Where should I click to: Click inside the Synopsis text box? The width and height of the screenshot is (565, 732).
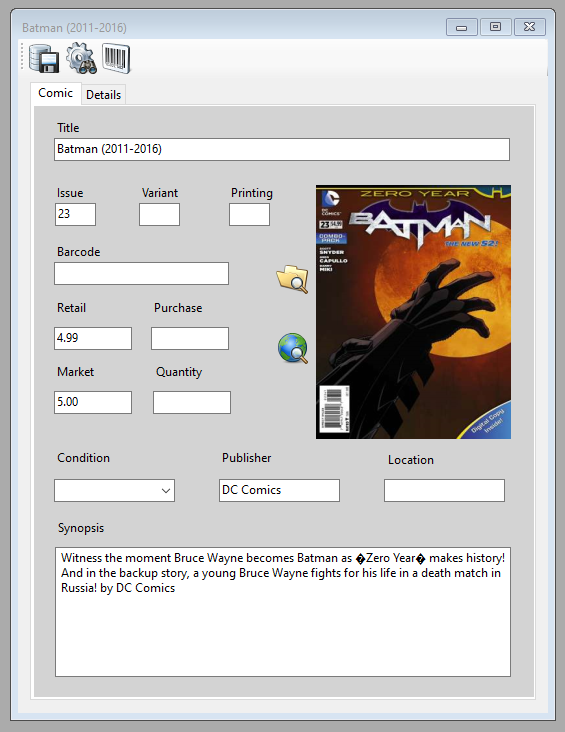pyautogui.click(x=283, y=612)
